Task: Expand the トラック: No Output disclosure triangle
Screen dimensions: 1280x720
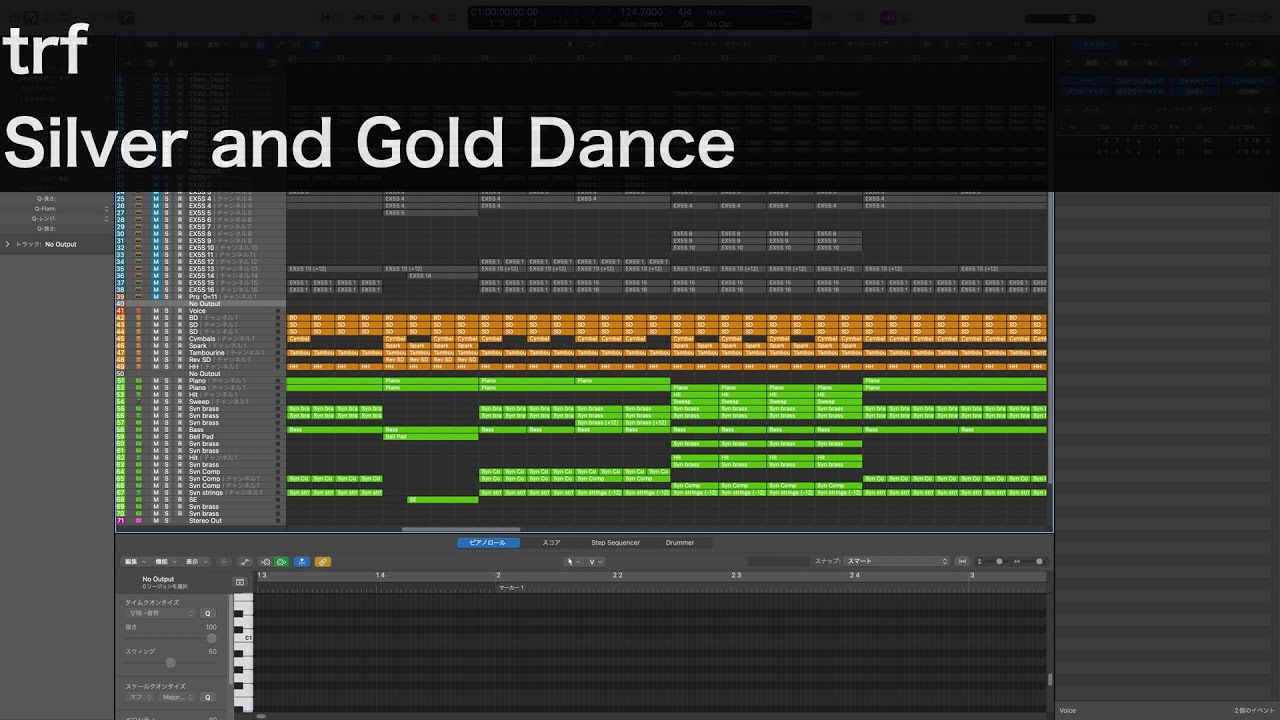Action: 8,244
